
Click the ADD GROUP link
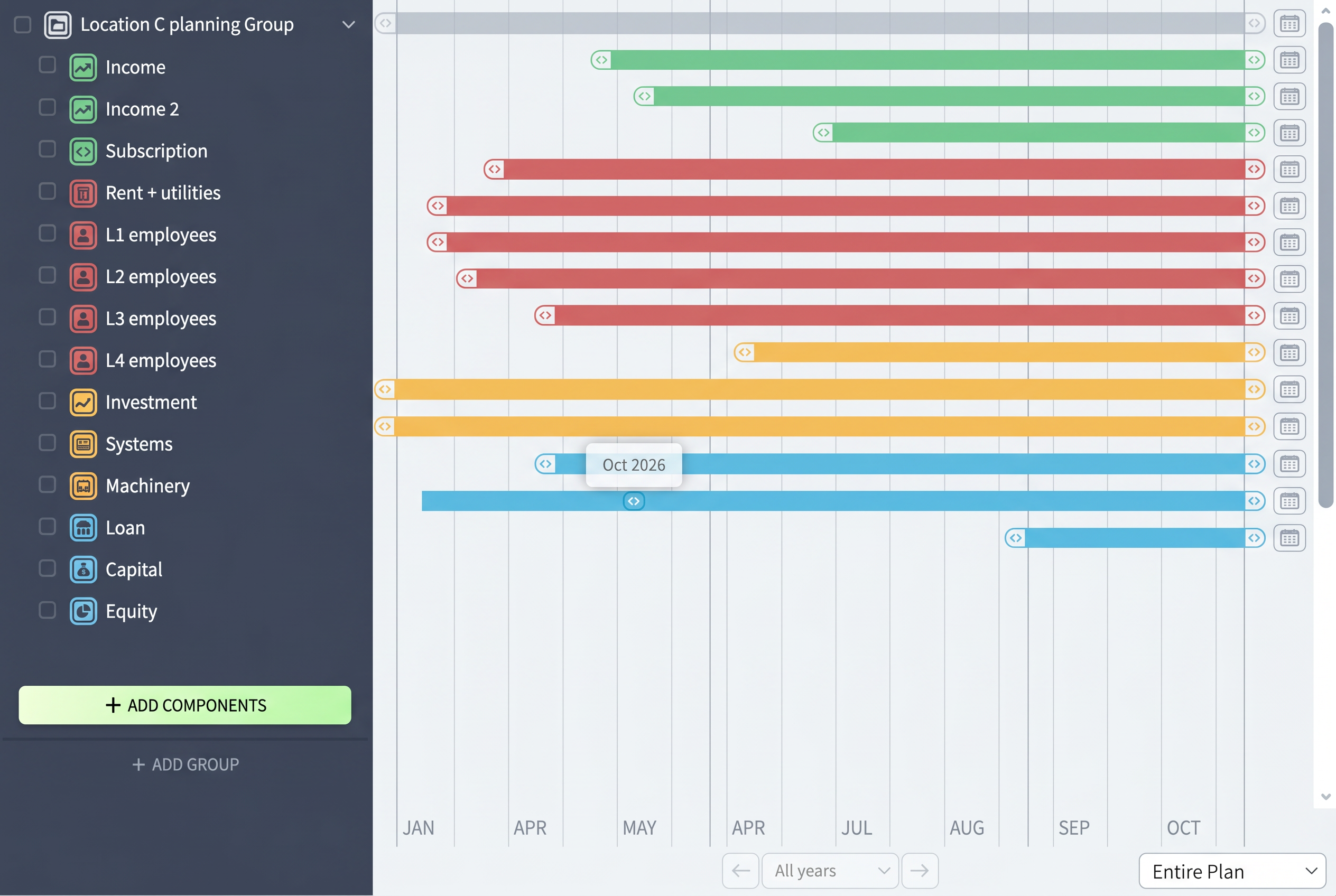[x=186, y=764]
